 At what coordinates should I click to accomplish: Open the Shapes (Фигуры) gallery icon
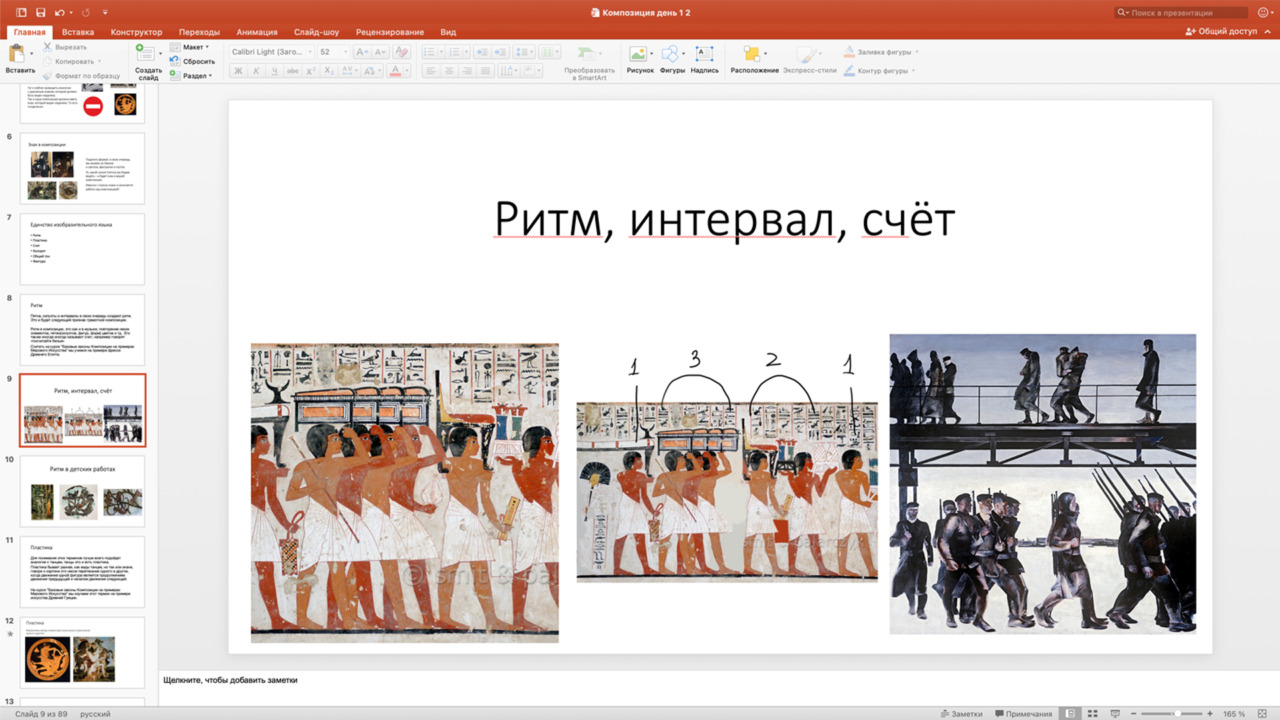[x=670, y=54]
